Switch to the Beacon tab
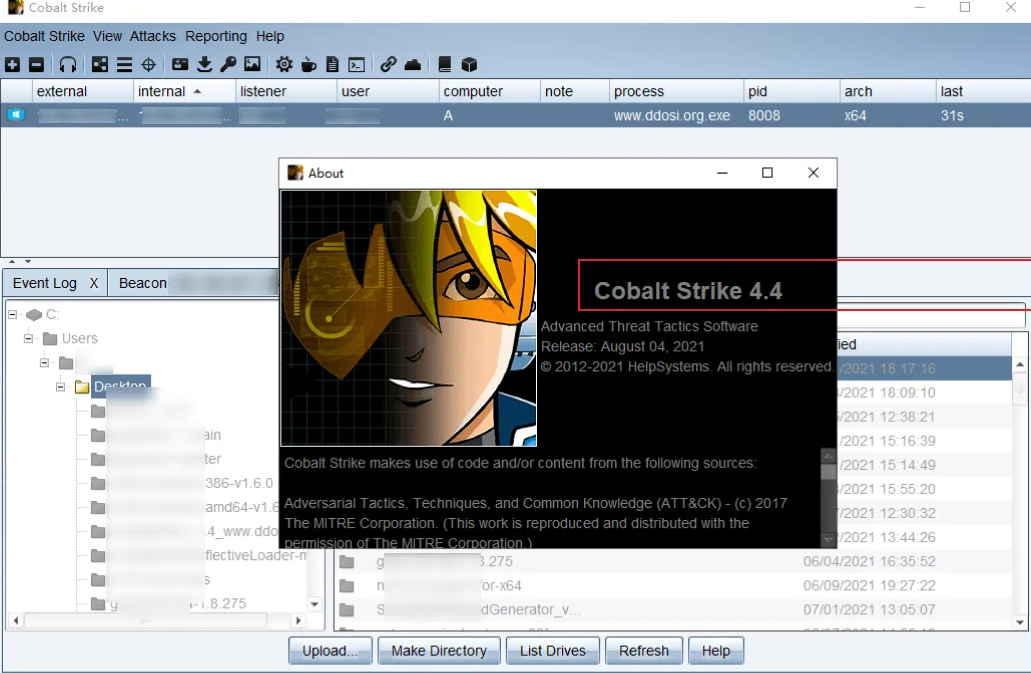This screenshot has width=1031, height=673. click(143, 283)
